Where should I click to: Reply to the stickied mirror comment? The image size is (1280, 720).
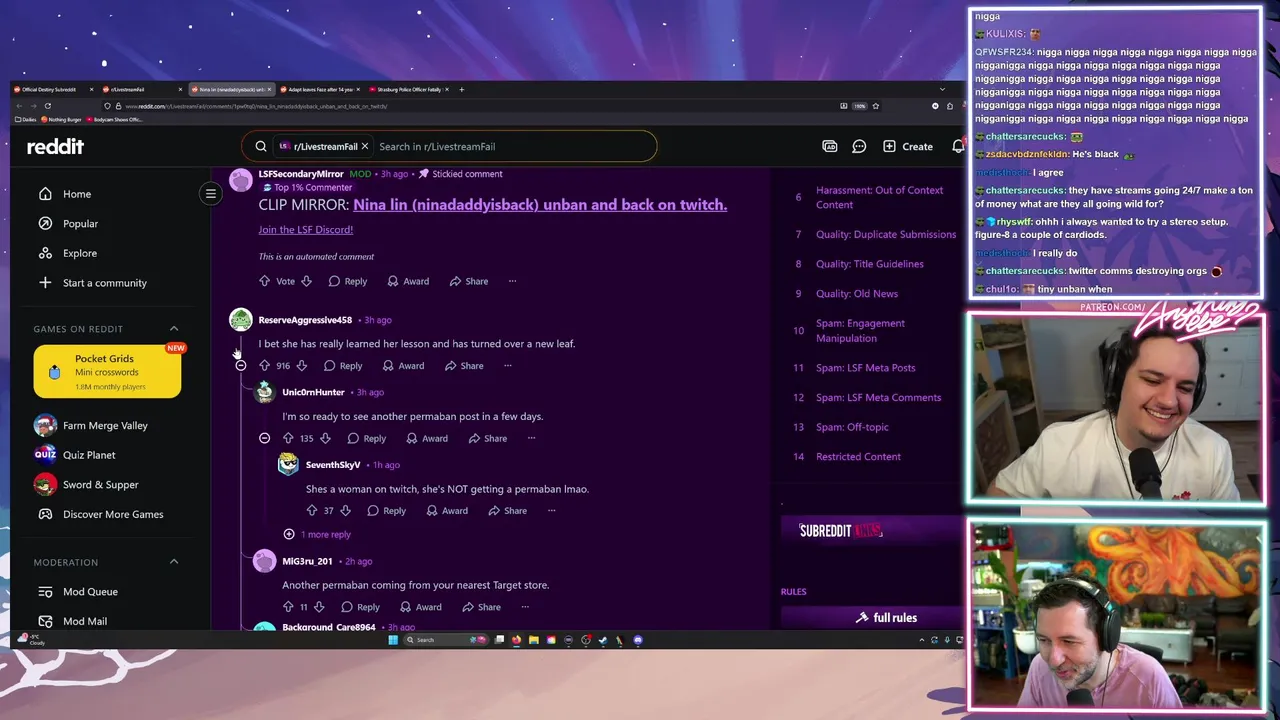click(x=347, y=281)
